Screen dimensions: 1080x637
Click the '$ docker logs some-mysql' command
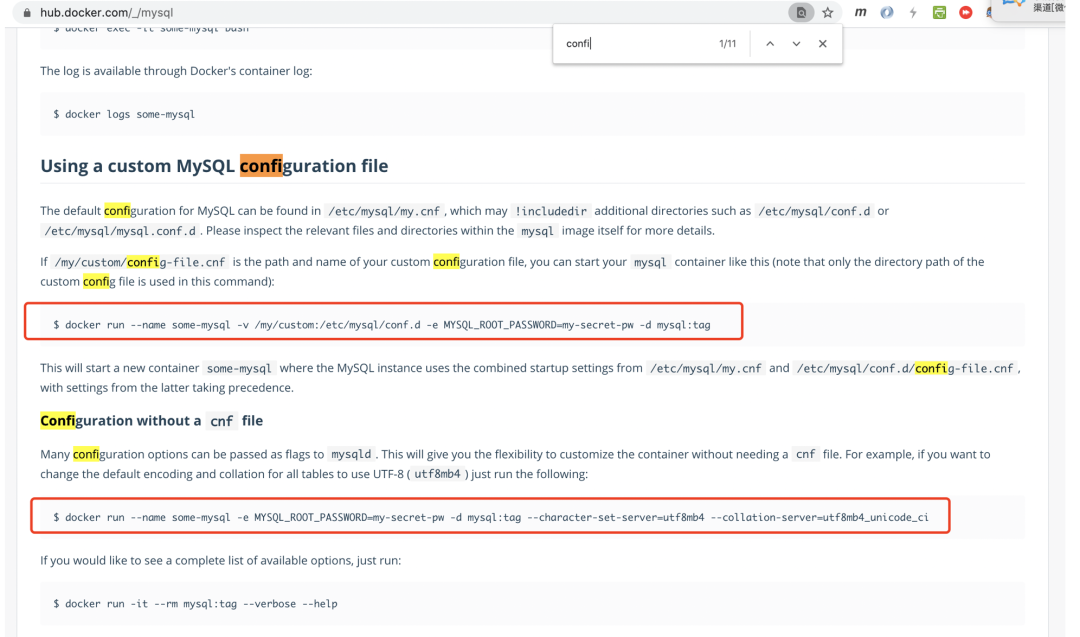(124, 114)
